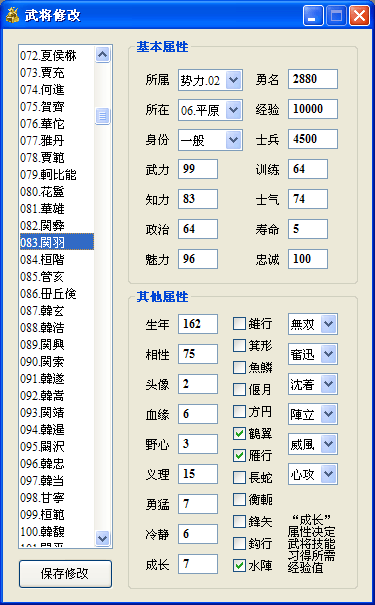Click the list scroll-down arrow
Screen dimensions: 375x605
tap(103, 538)
